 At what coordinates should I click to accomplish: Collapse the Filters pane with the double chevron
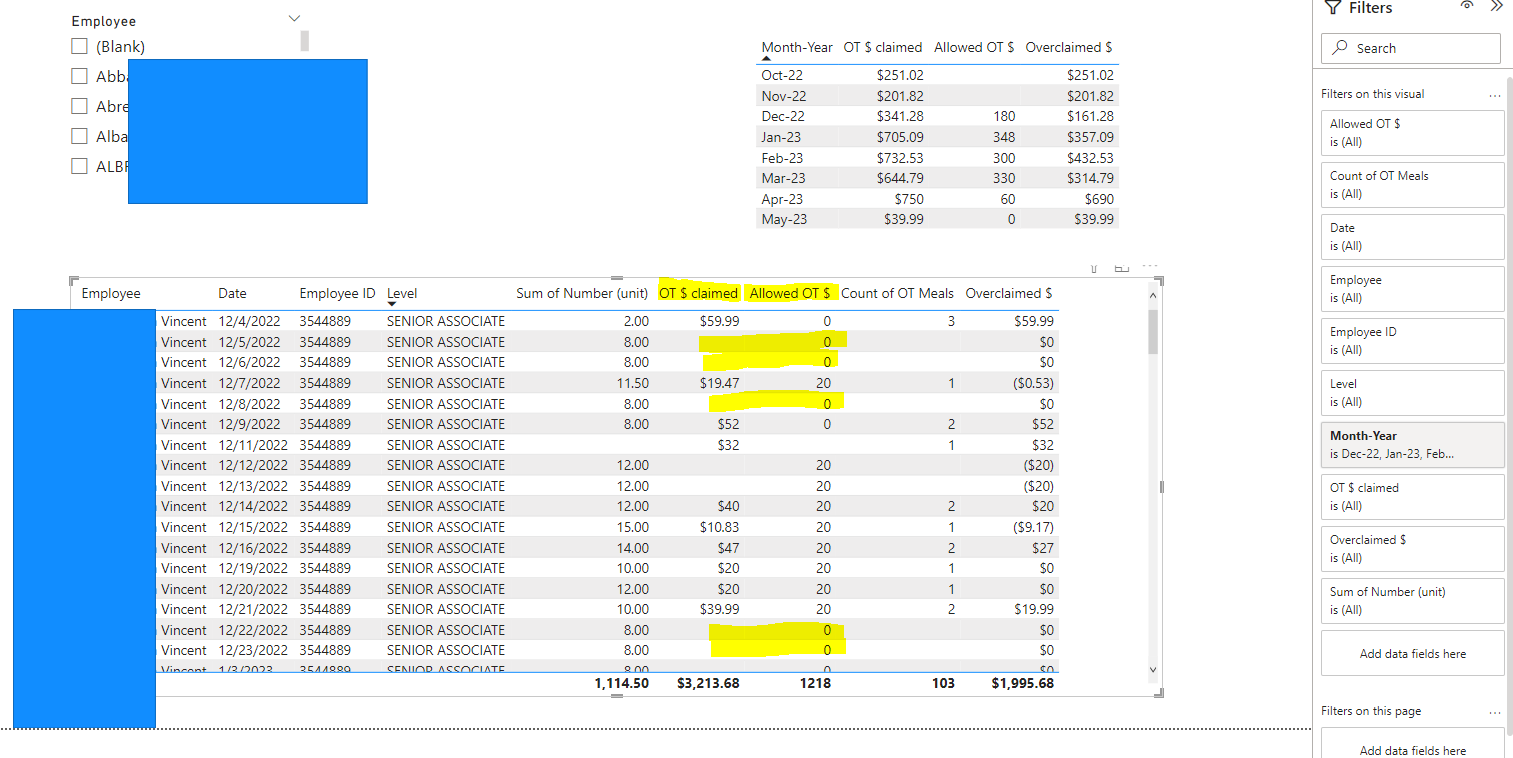click(1496, 6)
